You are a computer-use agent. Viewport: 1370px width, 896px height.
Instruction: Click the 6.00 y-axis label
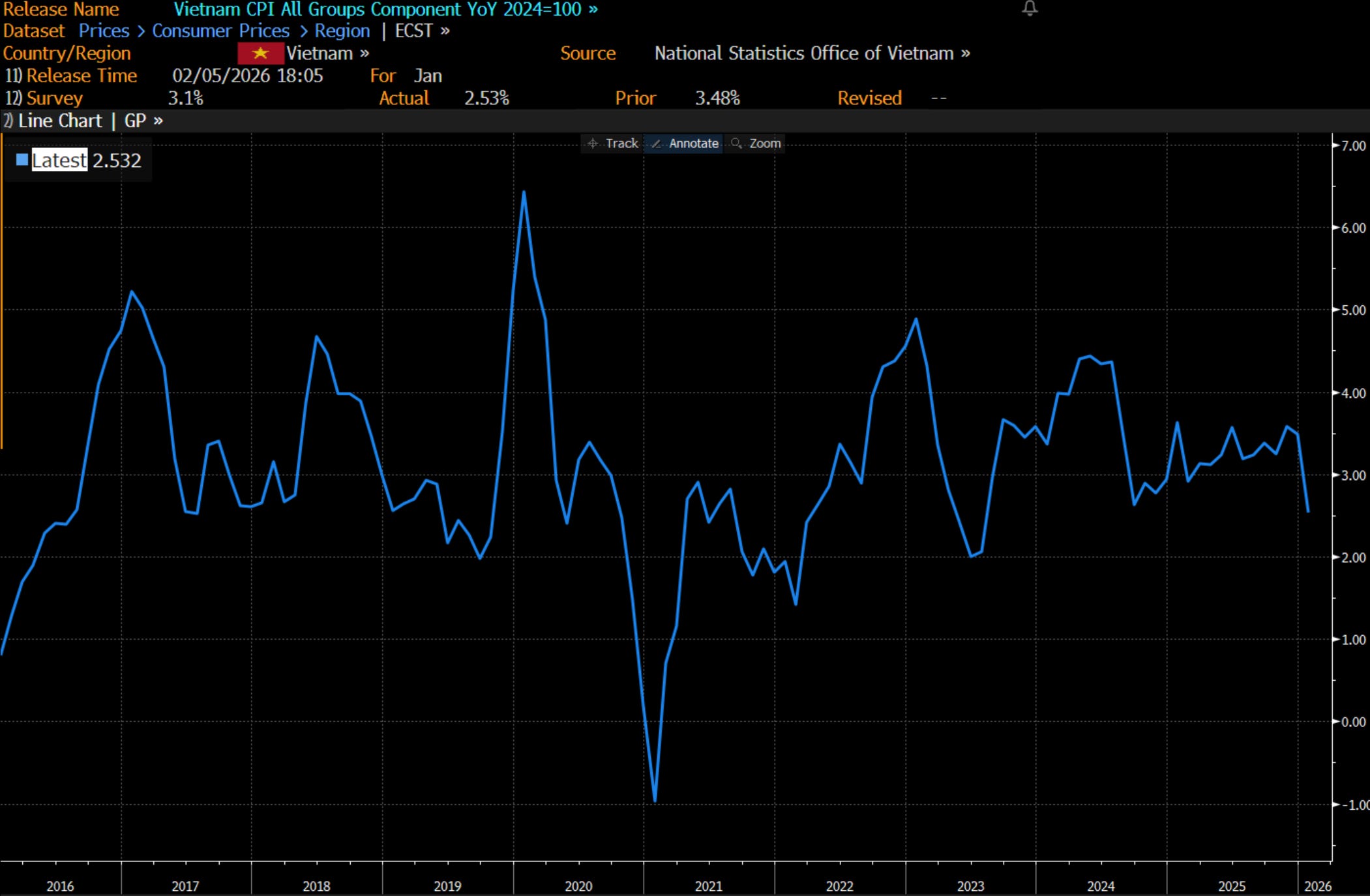(x=1353, y=228)
